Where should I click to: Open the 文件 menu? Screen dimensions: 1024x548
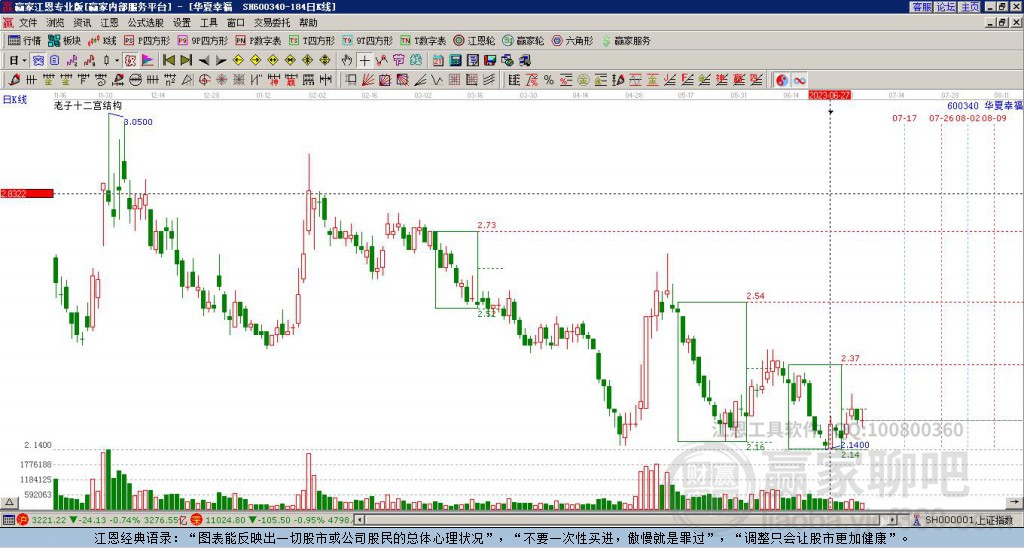tap(28, 23)
